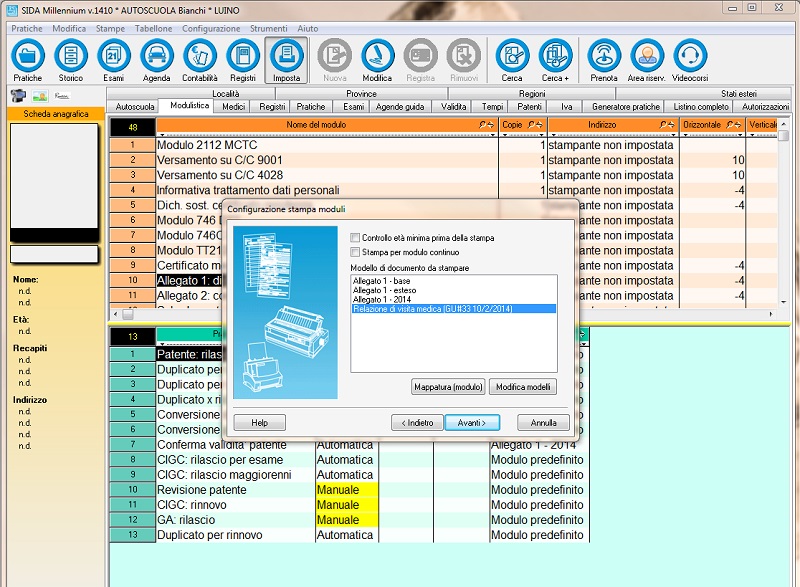
Task: Open the Videocorsi headset icon
Action: pos(690,60)
